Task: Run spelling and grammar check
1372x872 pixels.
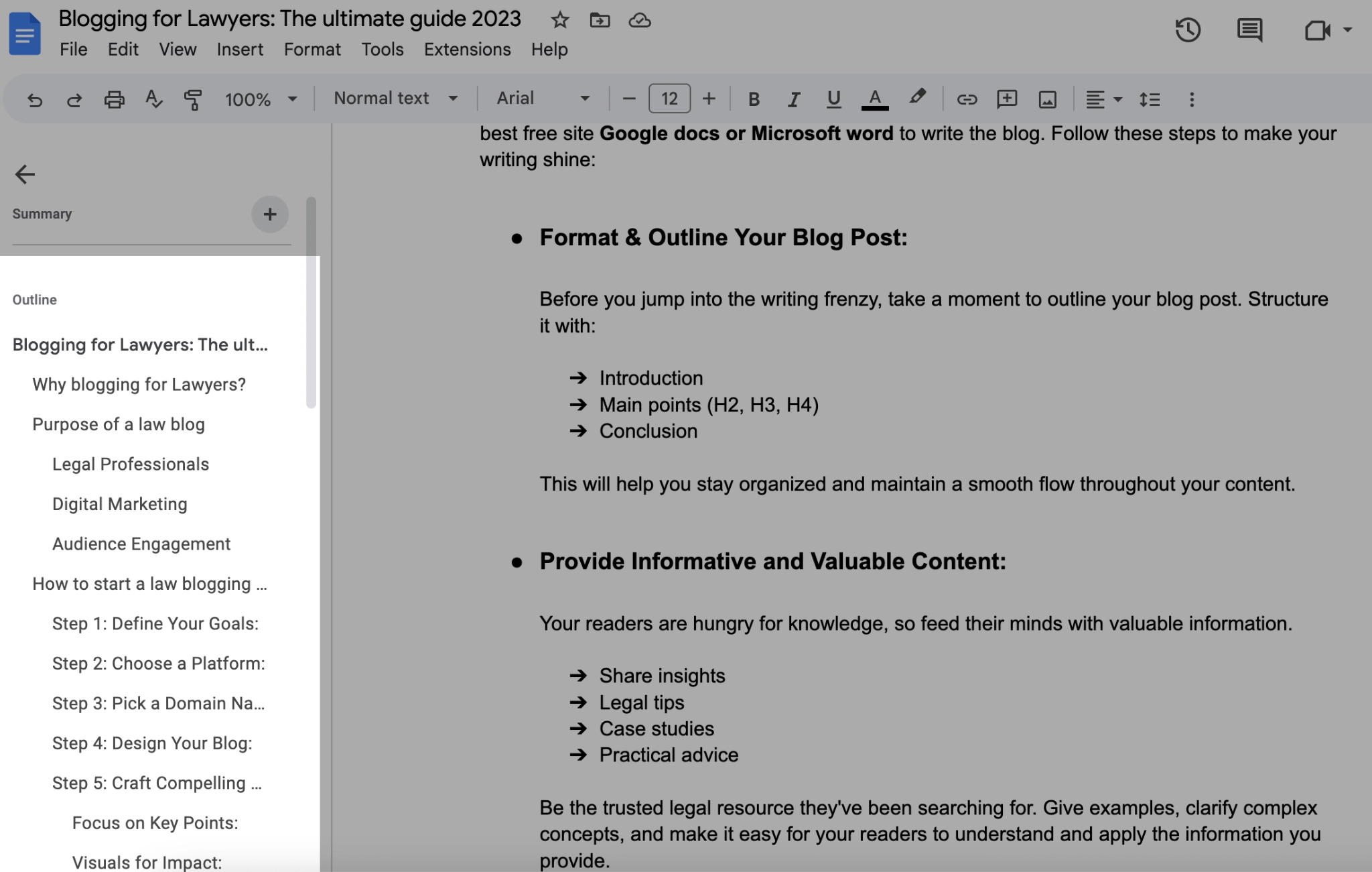Action: 153,100
